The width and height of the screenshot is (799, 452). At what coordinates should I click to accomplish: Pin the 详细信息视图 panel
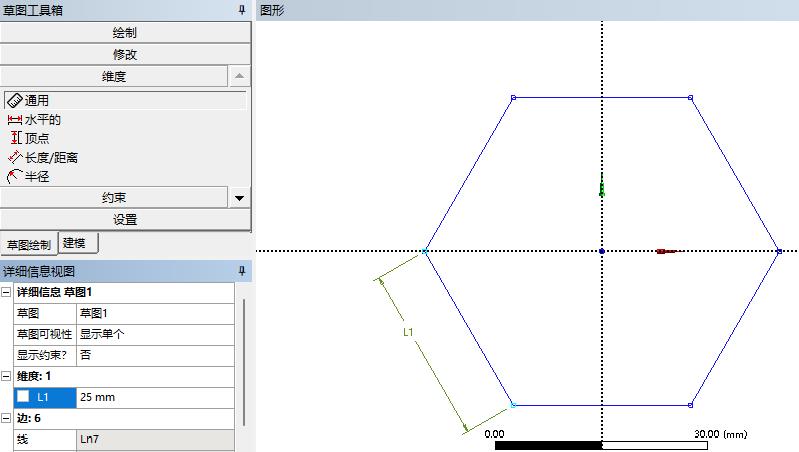point(242,271)
